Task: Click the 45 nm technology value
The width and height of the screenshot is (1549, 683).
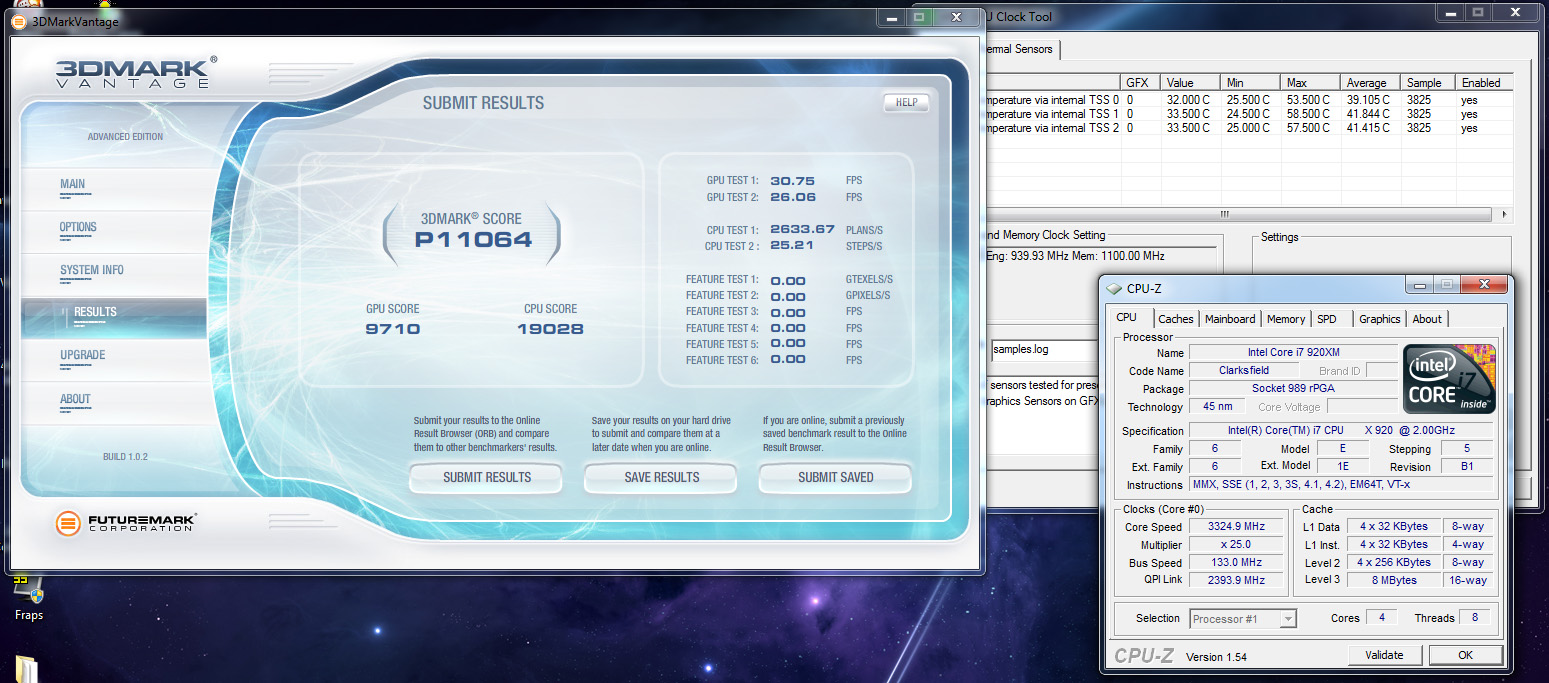Action: coord(1218,407)
